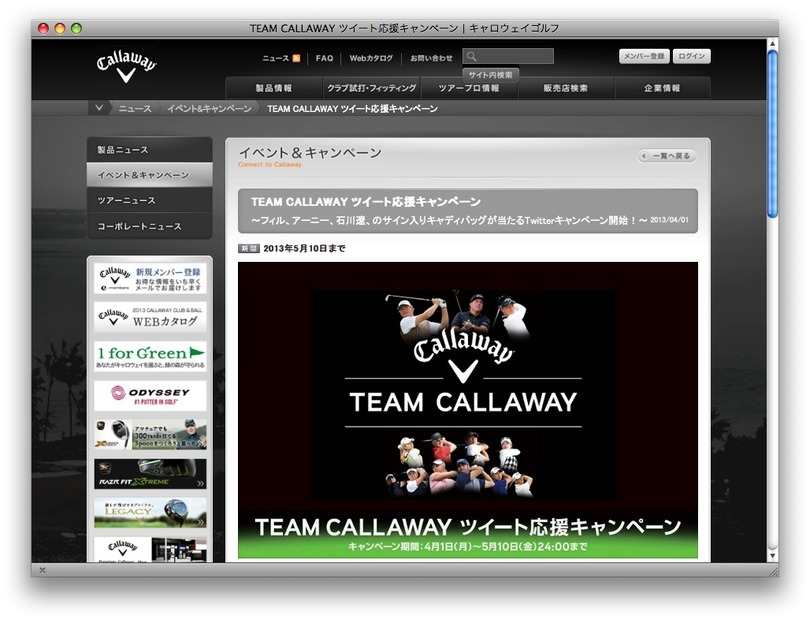Open the Webカタログ link
The height and width of the screenshot is (620, 810).
point(371,58)
